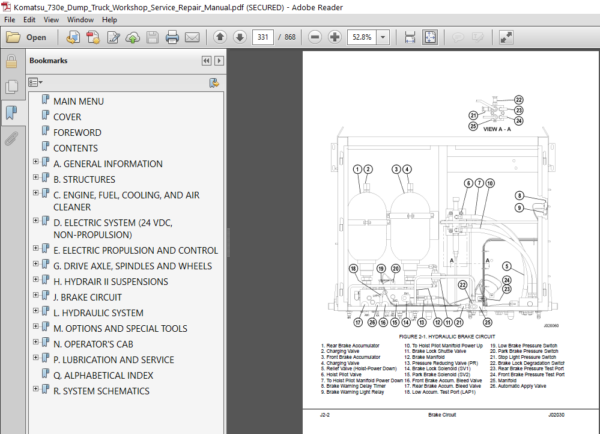The width and height of the screenshot is (600, 434).
Task: Click the Open folder icon
Action: coord(13,37)
